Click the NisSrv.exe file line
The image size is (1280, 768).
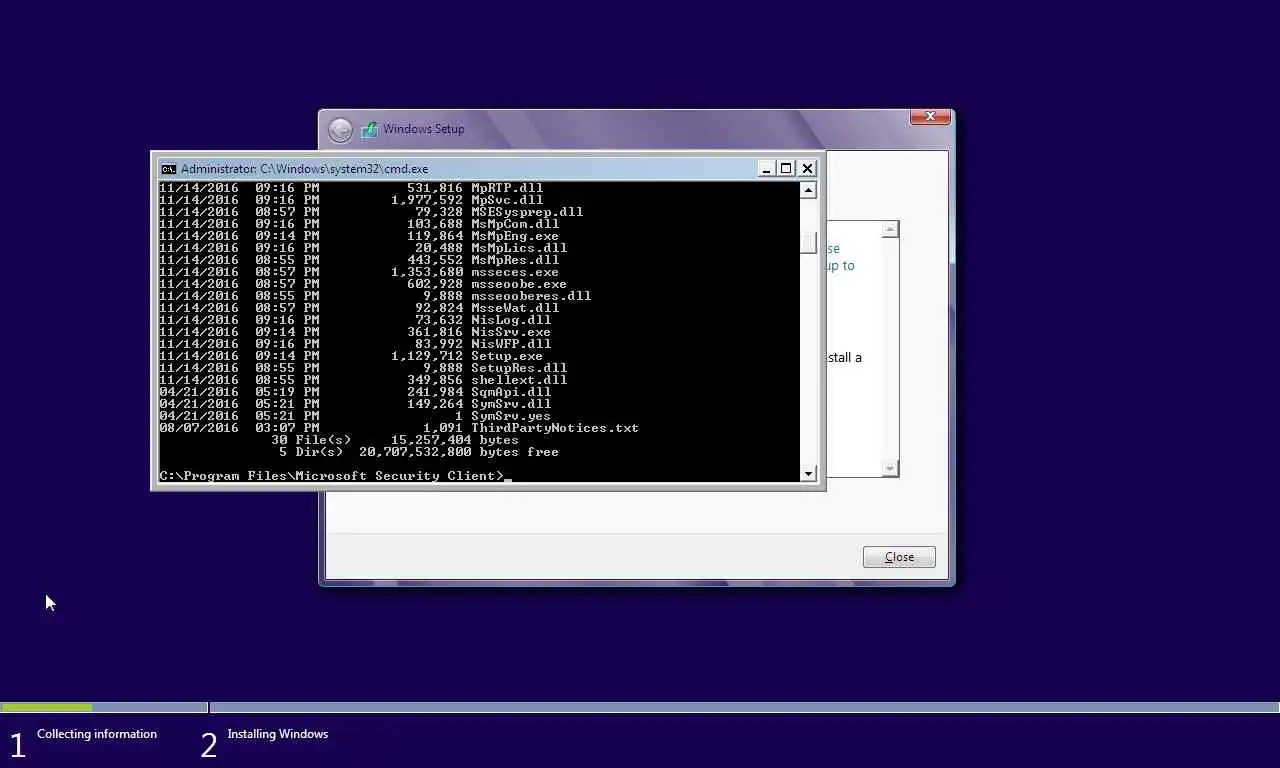[x=355, y=332]
